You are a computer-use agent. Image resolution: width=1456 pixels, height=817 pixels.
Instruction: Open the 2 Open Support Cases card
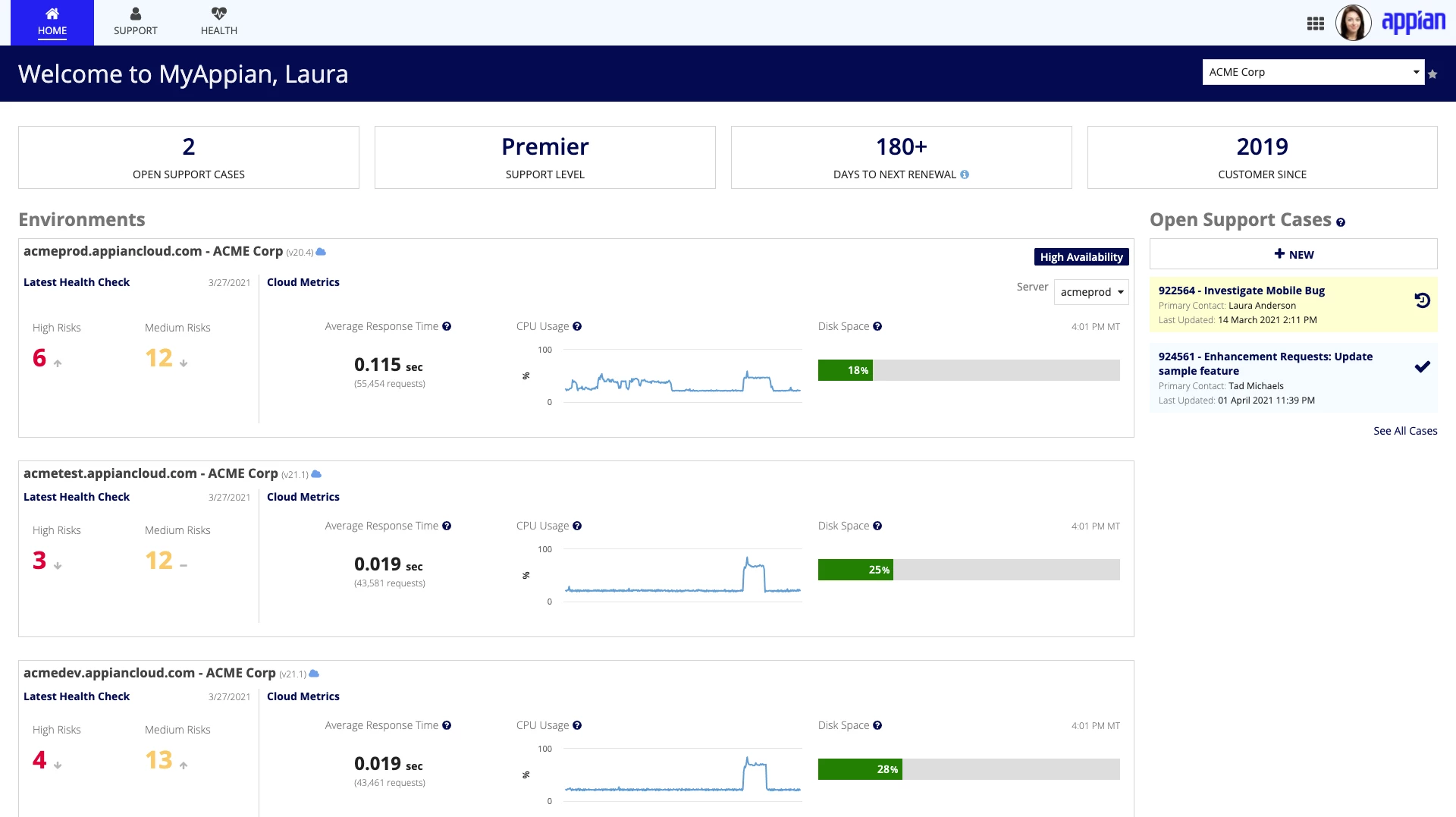[x=189, y=157]
